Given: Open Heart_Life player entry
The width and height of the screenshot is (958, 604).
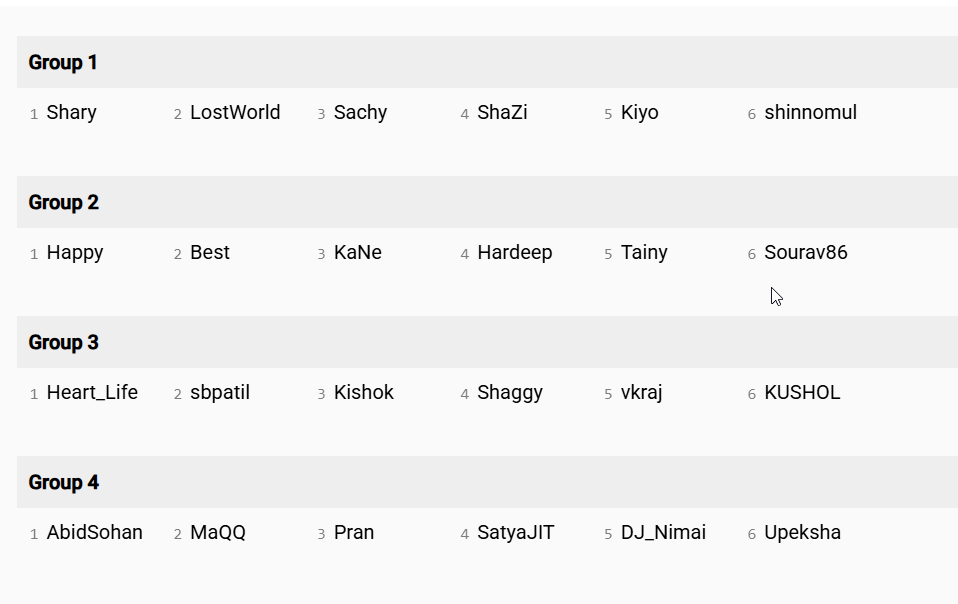Looking at the screenshot, I should (92, 393).
